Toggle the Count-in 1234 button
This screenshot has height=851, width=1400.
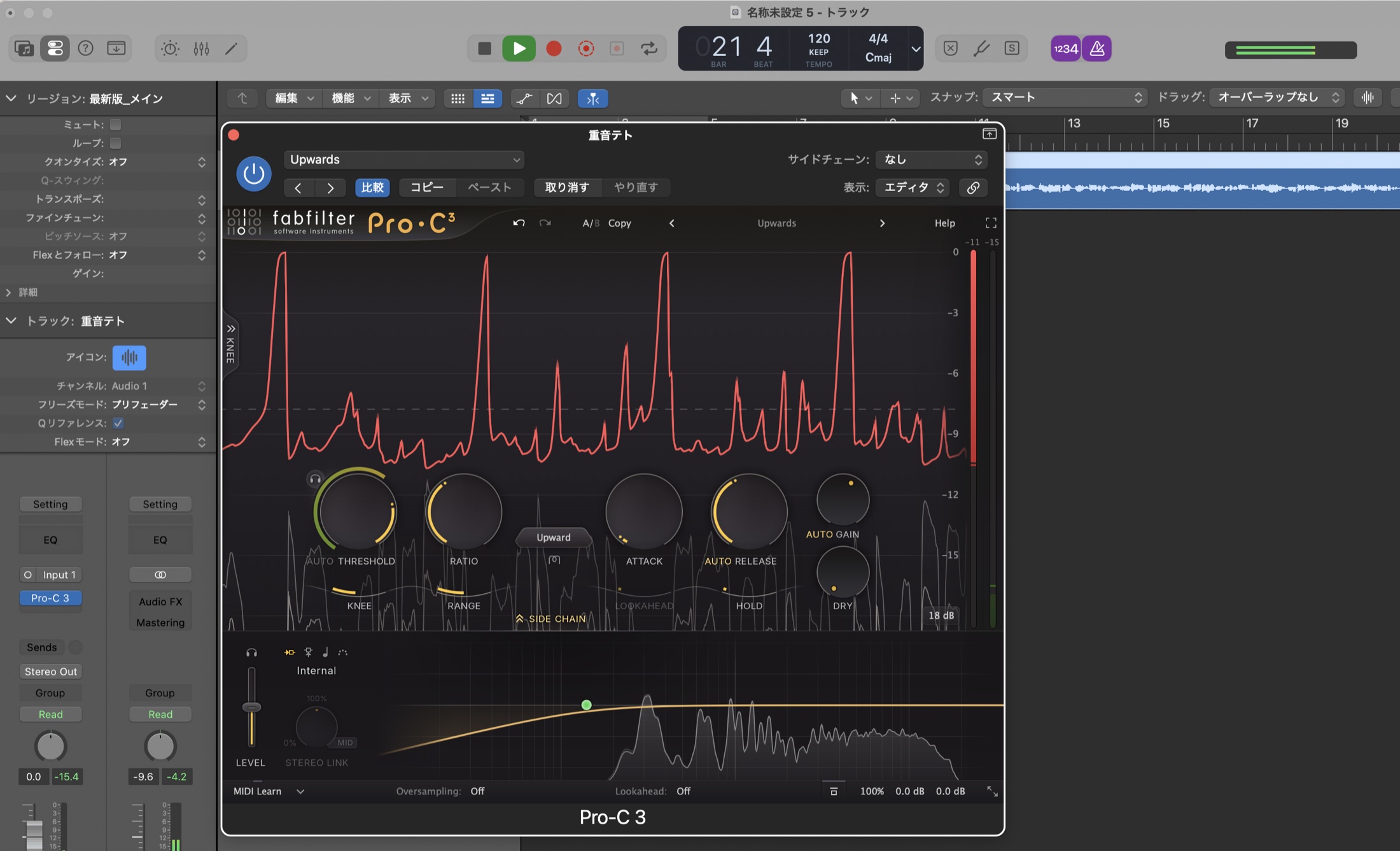point(1065,48)
